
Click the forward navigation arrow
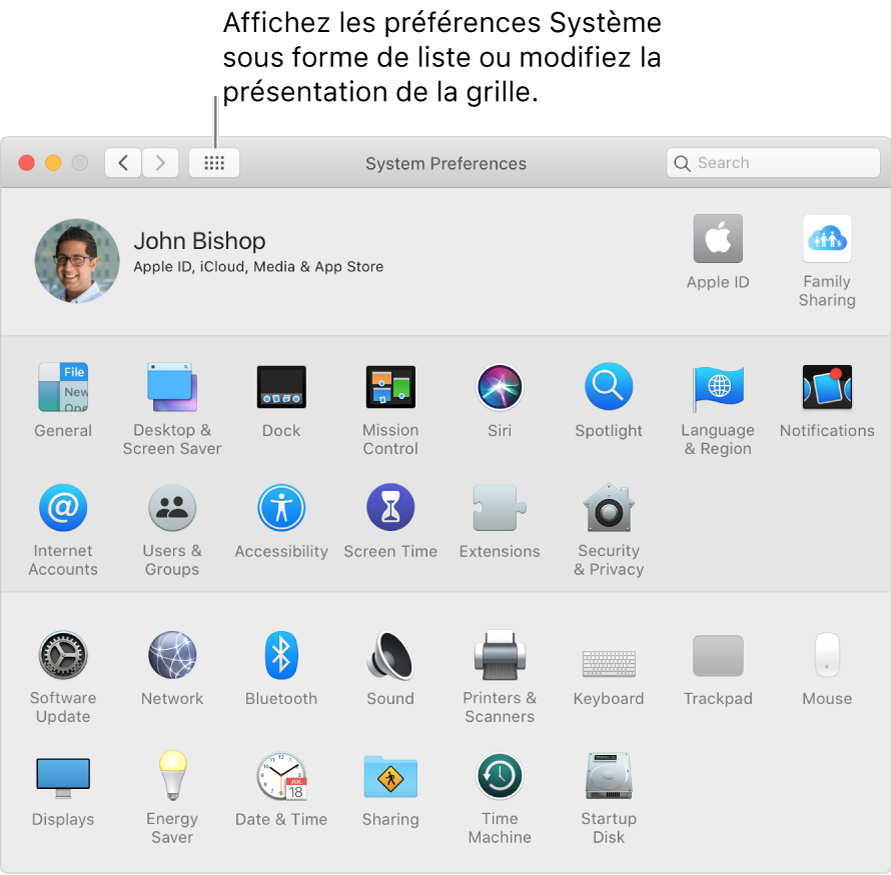pos(160,163)
